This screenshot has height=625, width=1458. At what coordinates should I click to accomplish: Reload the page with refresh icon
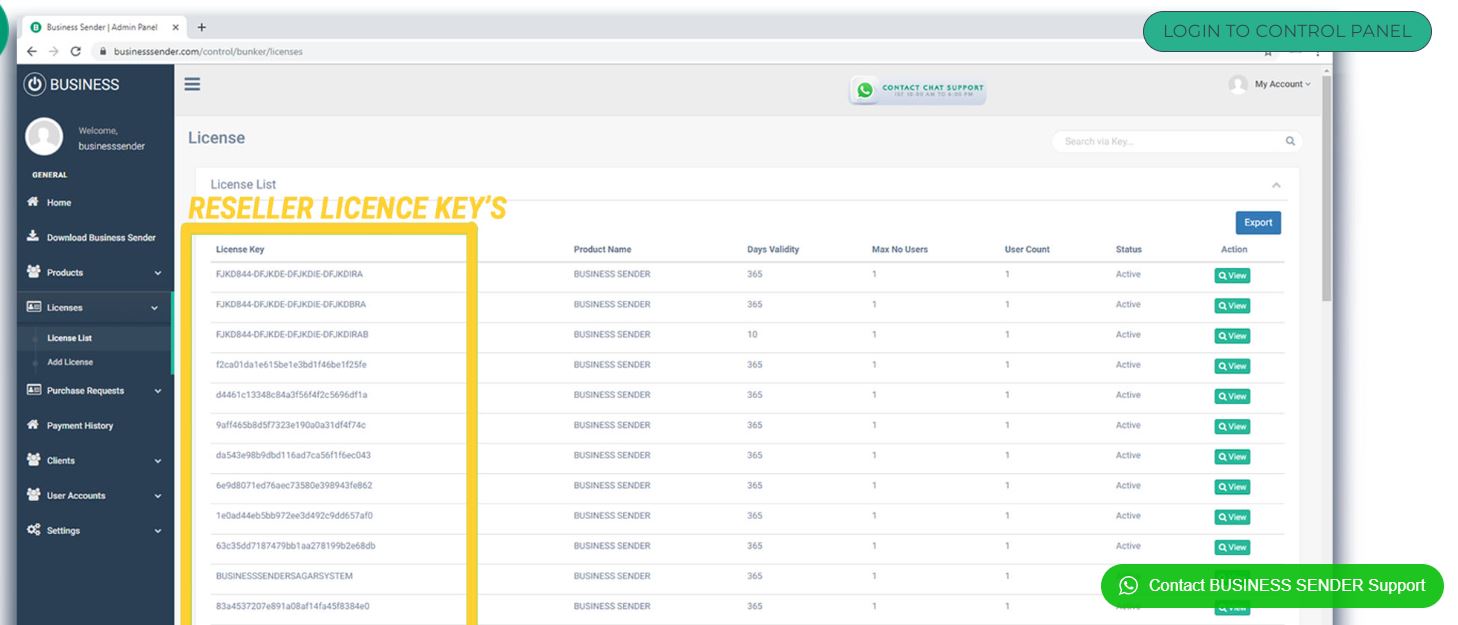pyautogui.click(x=76, y=51)
